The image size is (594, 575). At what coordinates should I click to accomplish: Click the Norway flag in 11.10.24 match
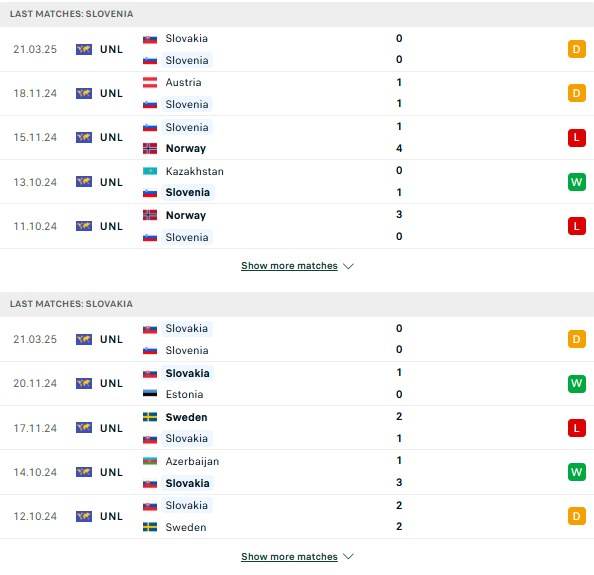(150, 215)
